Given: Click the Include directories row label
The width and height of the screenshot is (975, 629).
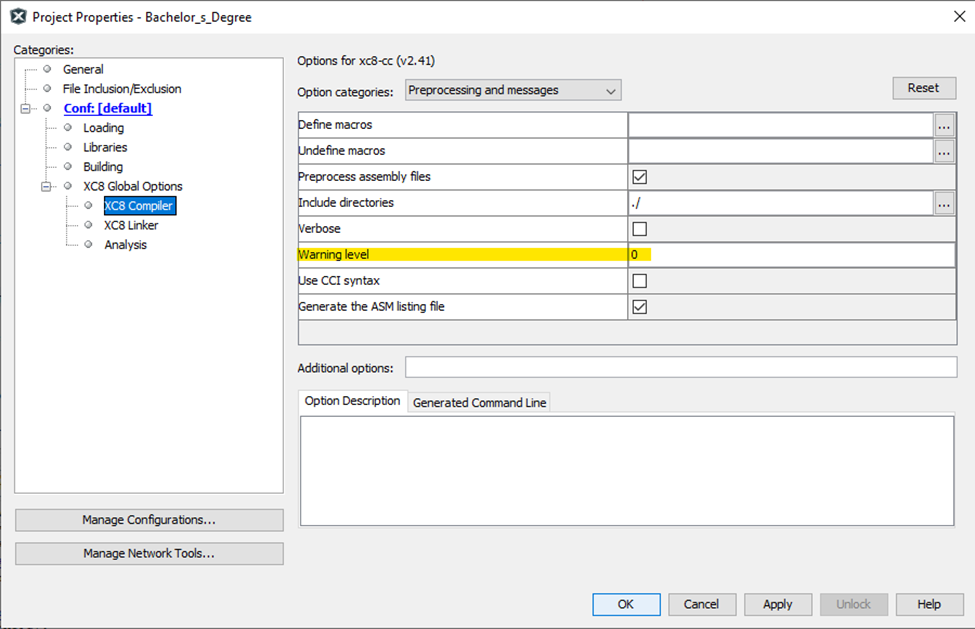Looking at the screenshot, I should pyautogui.click(x=346, y=203).
